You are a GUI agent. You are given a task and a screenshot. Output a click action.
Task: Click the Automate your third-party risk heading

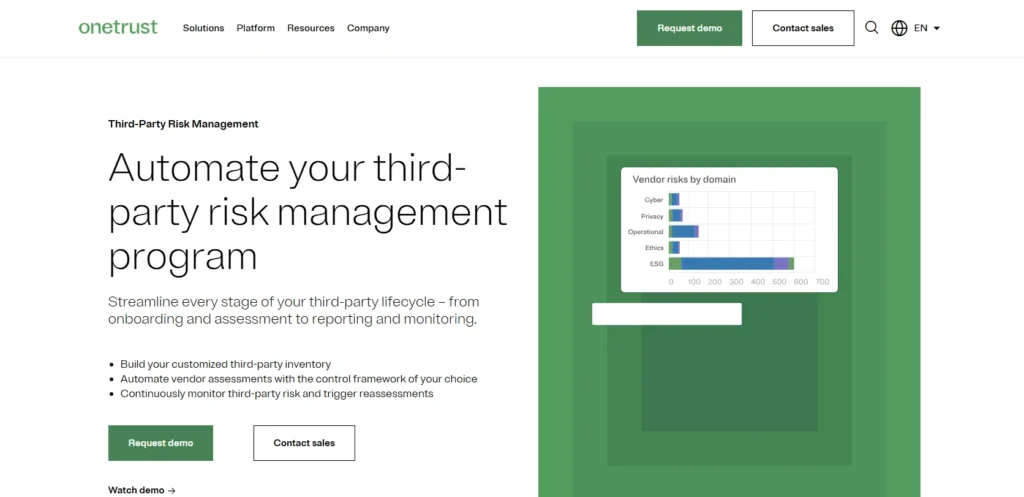pos(308,211)
